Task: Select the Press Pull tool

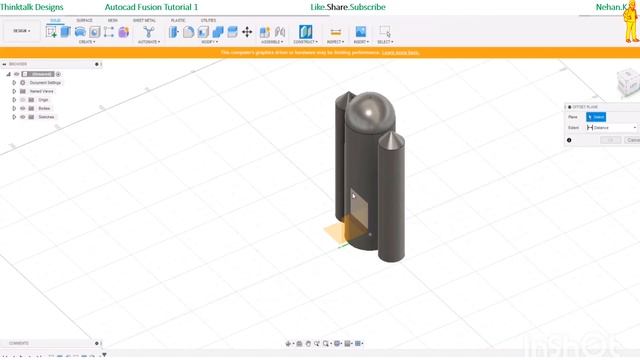Action: (x=174, y=32)
